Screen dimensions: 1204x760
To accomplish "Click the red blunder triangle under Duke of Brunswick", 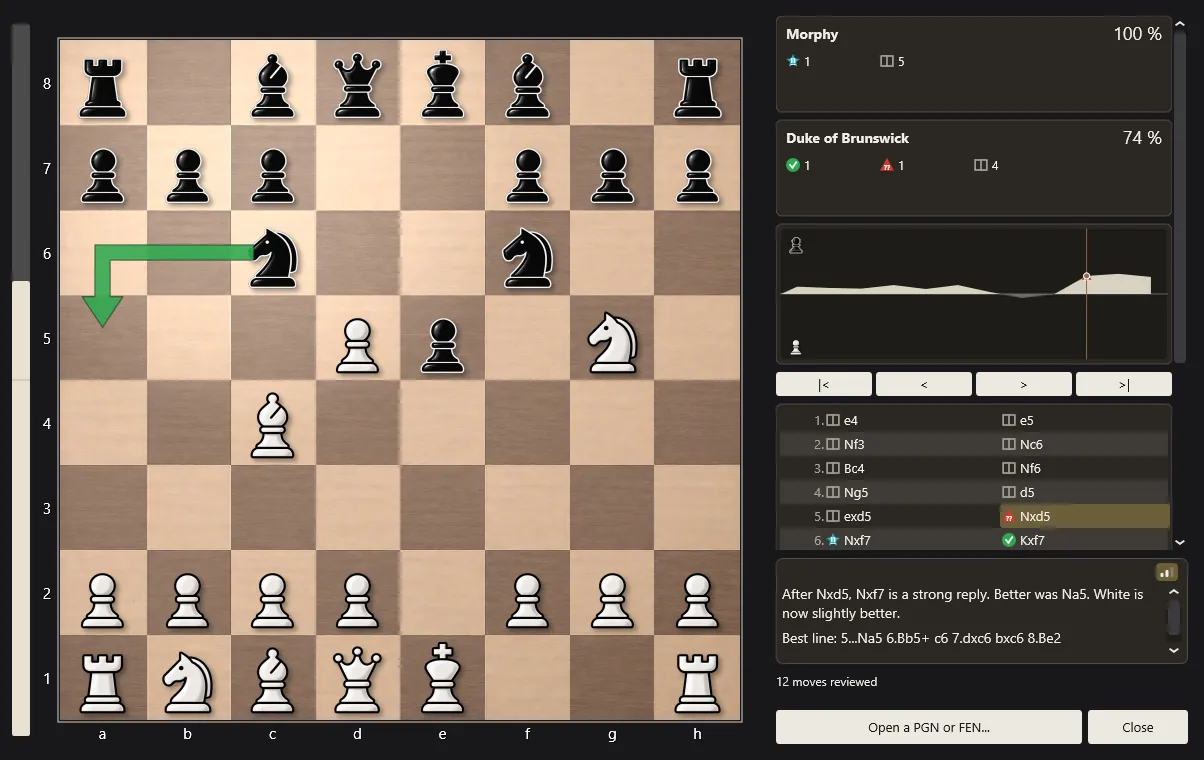I will pos(886,165).
